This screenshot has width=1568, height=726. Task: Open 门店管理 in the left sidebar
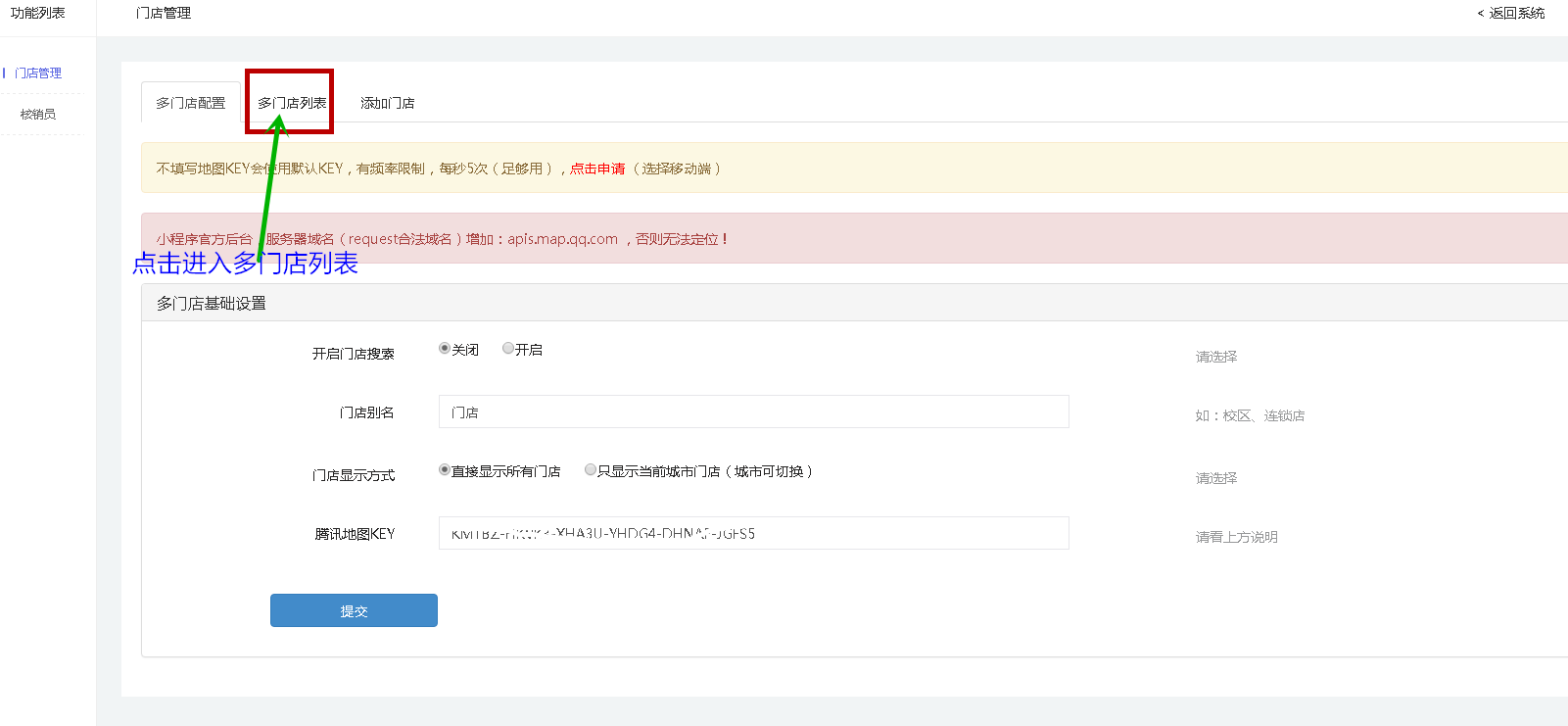point(38,73)
